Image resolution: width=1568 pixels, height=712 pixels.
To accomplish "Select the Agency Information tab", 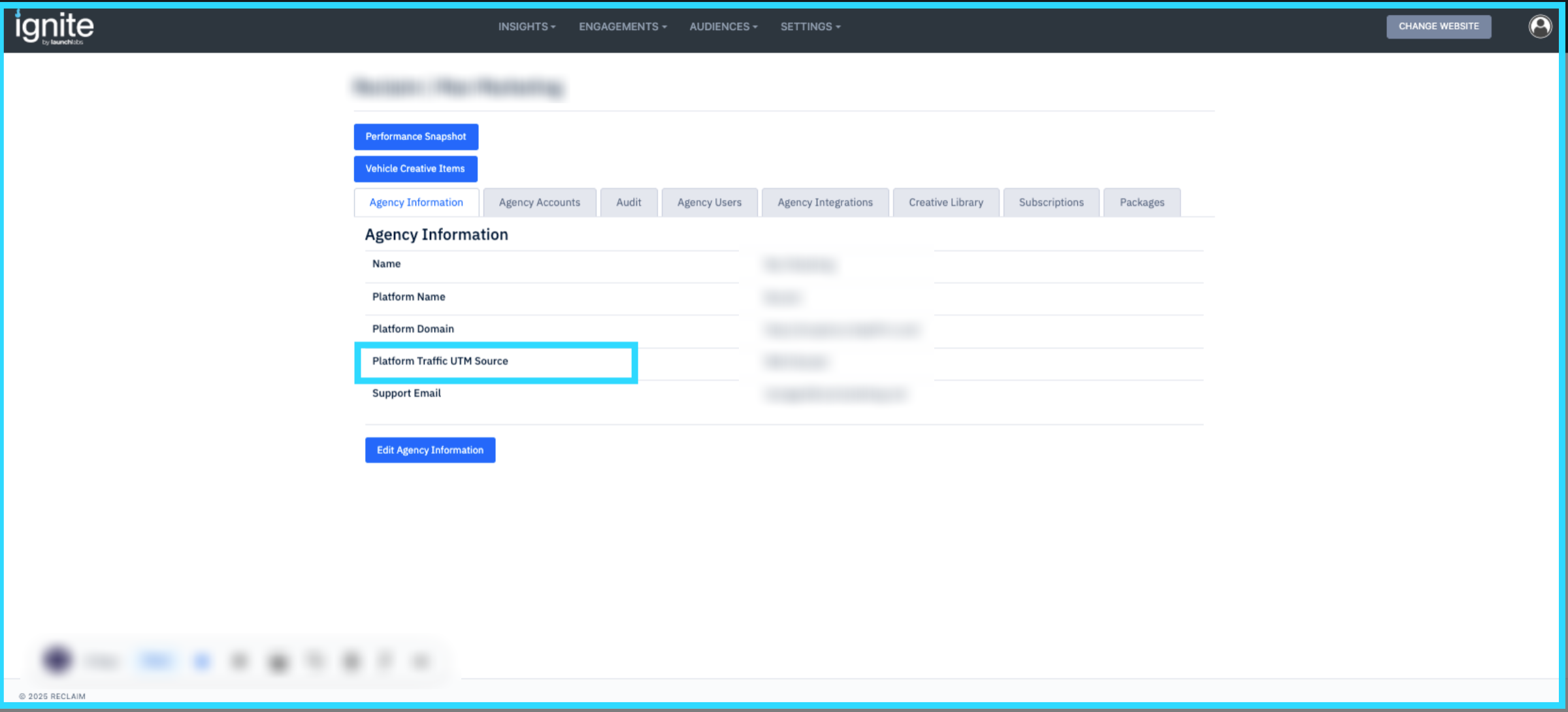I will [x=416, y=202].
